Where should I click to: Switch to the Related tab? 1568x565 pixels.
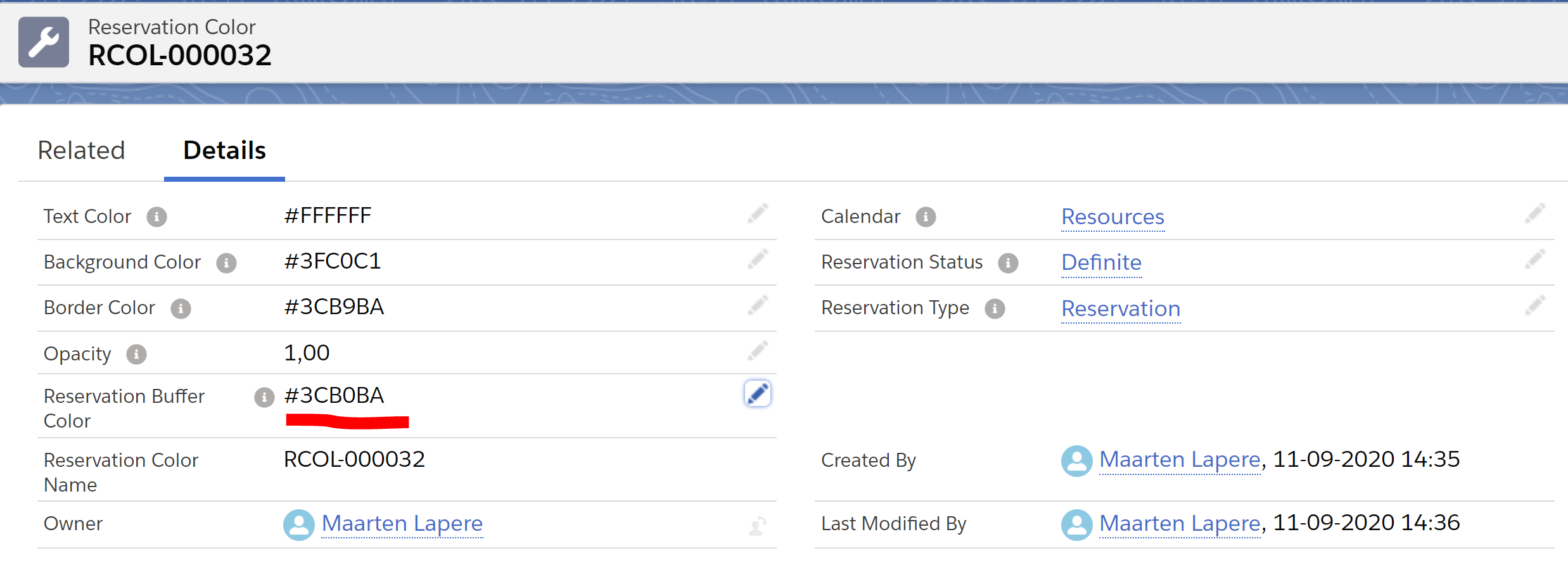click(82, 151)
